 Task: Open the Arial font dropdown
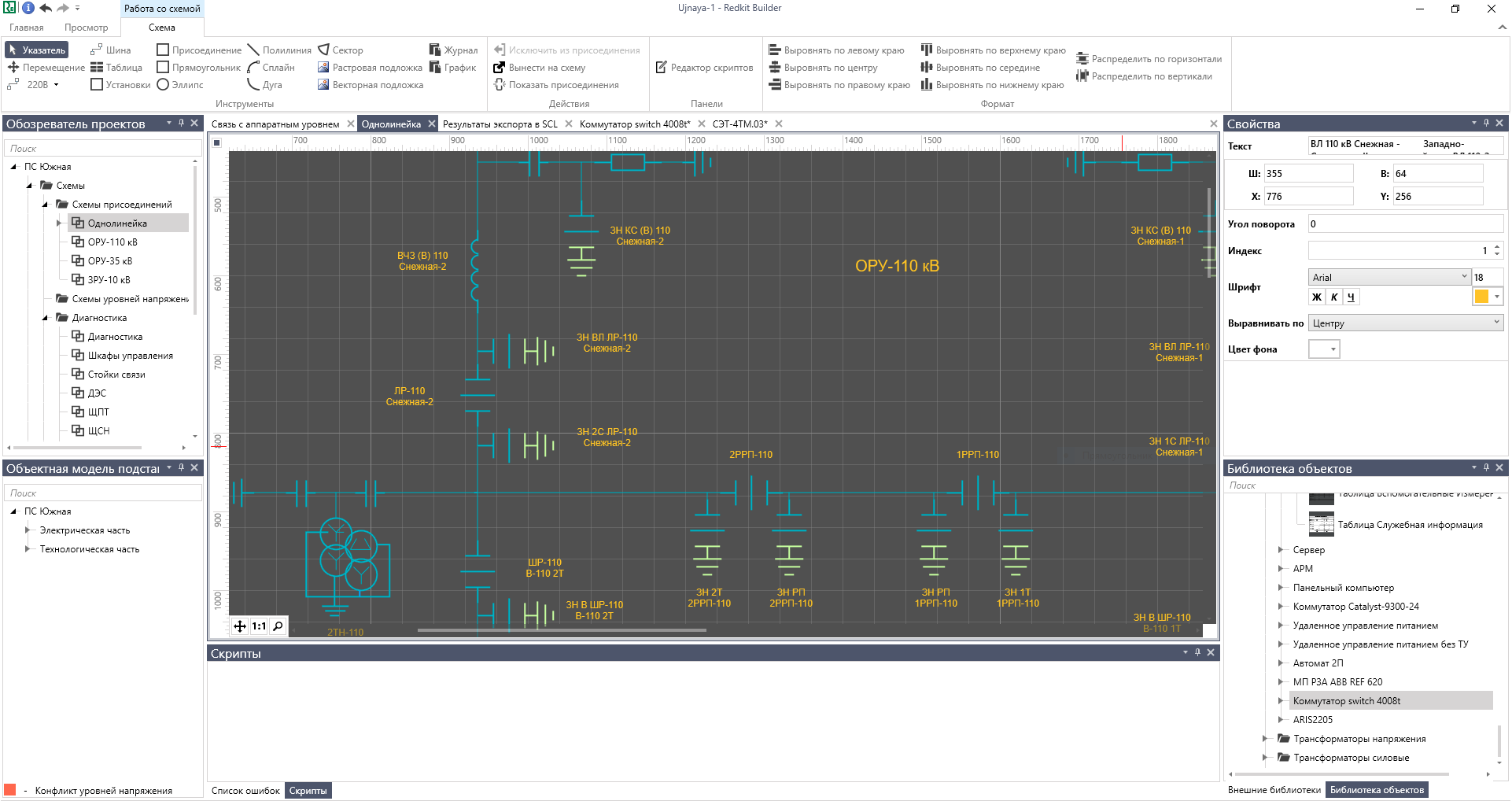point(1461,276)
